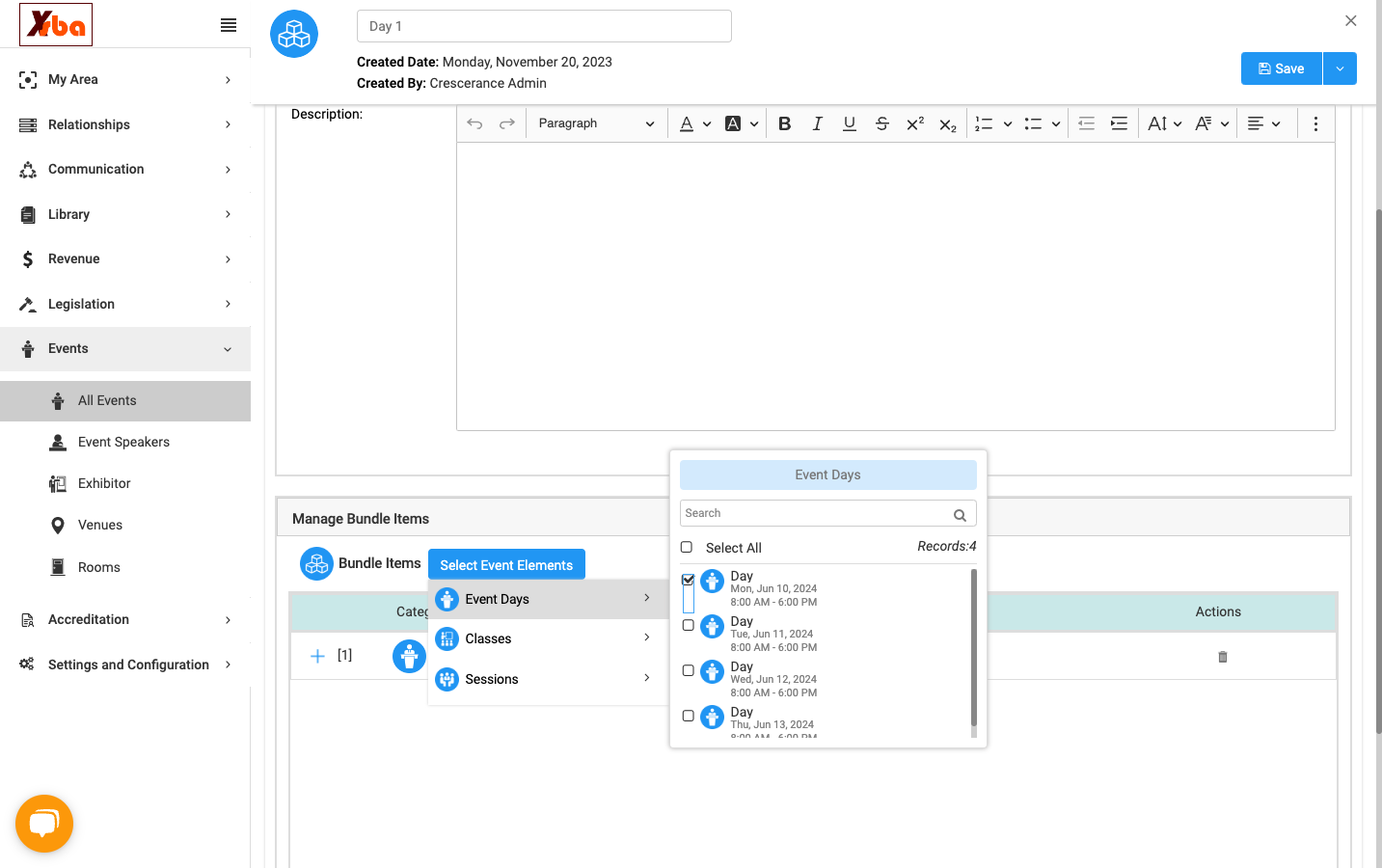Viewport: 1382px width, 868px height.
Task: Click the hamburger menu icon
Action: pyautogui.click(x=229, y=25)
